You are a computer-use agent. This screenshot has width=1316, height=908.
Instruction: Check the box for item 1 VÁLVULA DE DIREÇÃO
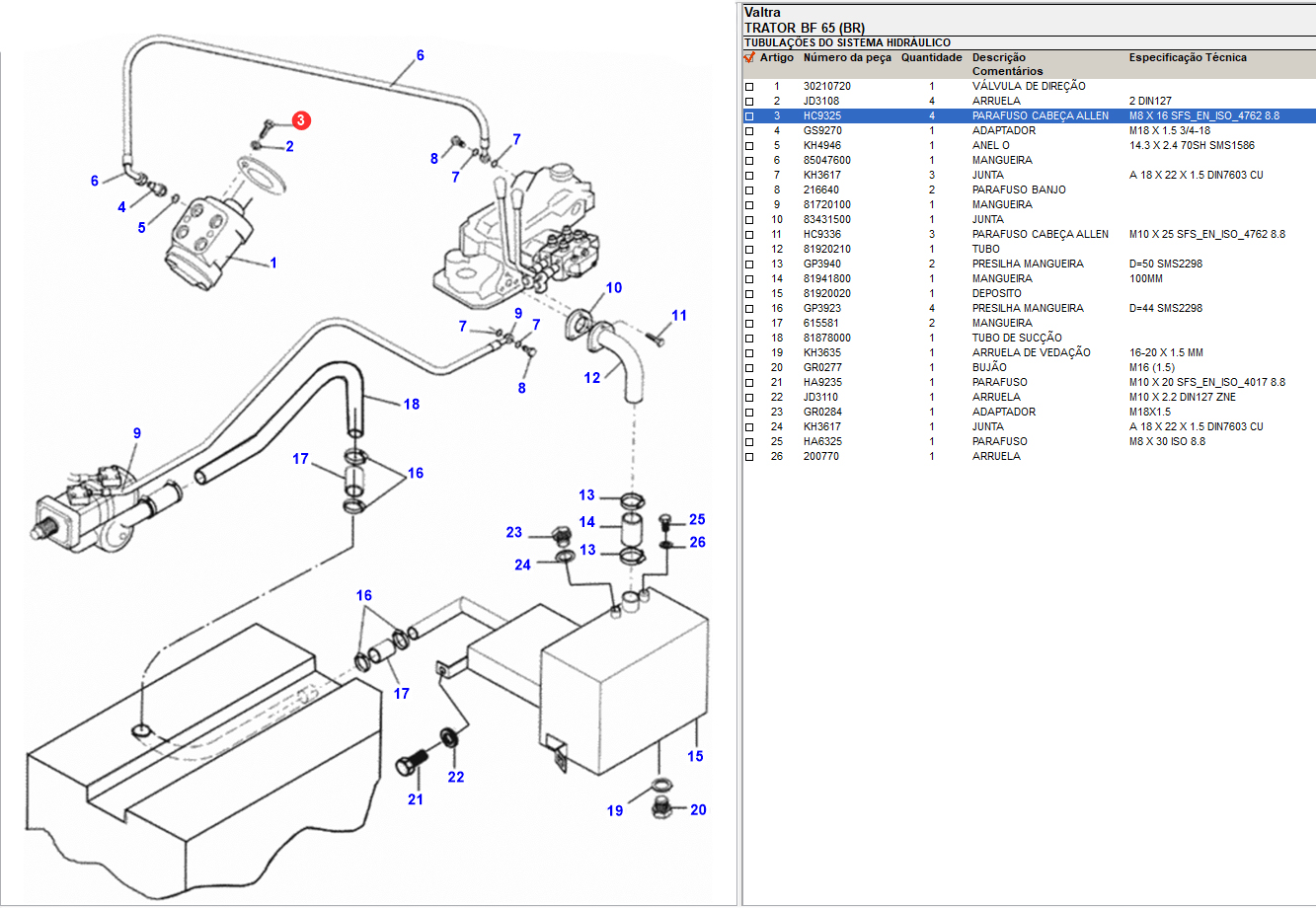pyautogui.click(x=749, y=87)
